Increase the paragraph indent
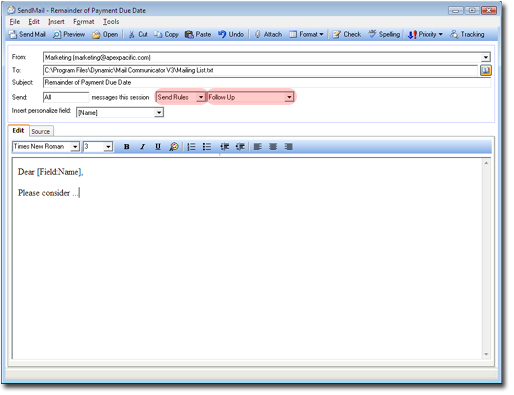Viewport: 514px width, 395px height. click(240, 147)
